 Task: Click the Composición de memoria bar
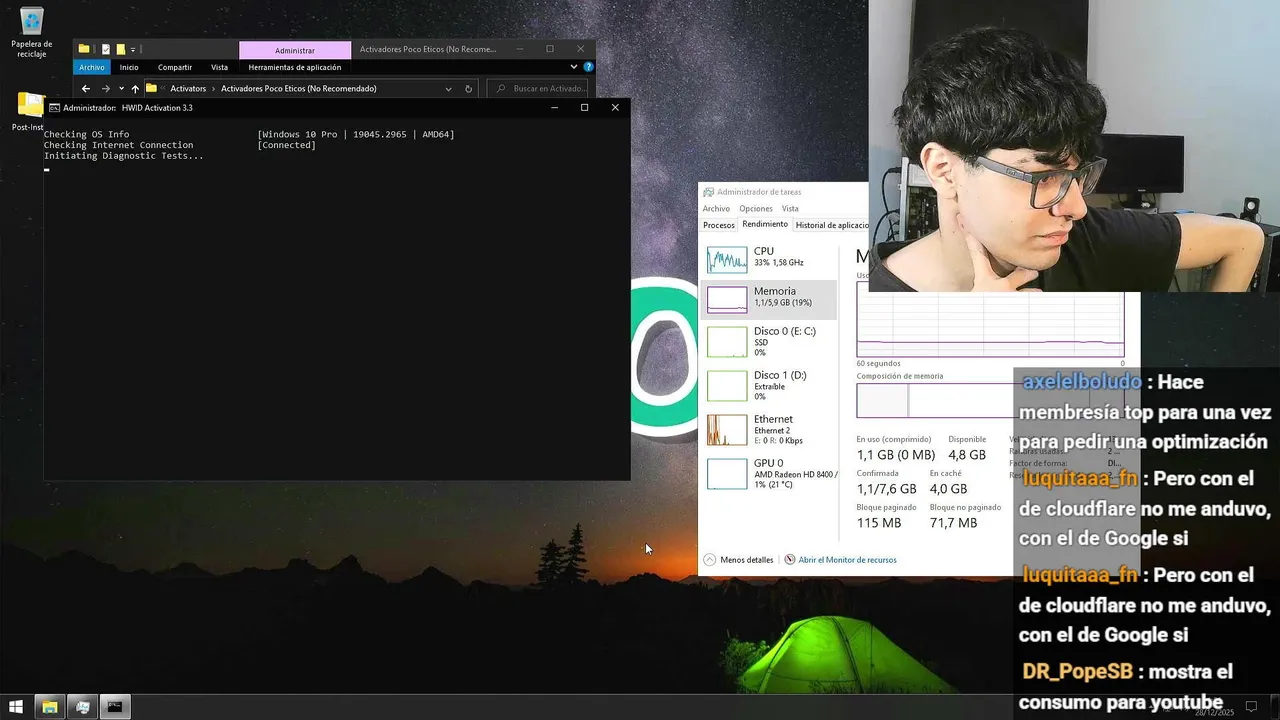pyautogui.click(x=935, y=400)
